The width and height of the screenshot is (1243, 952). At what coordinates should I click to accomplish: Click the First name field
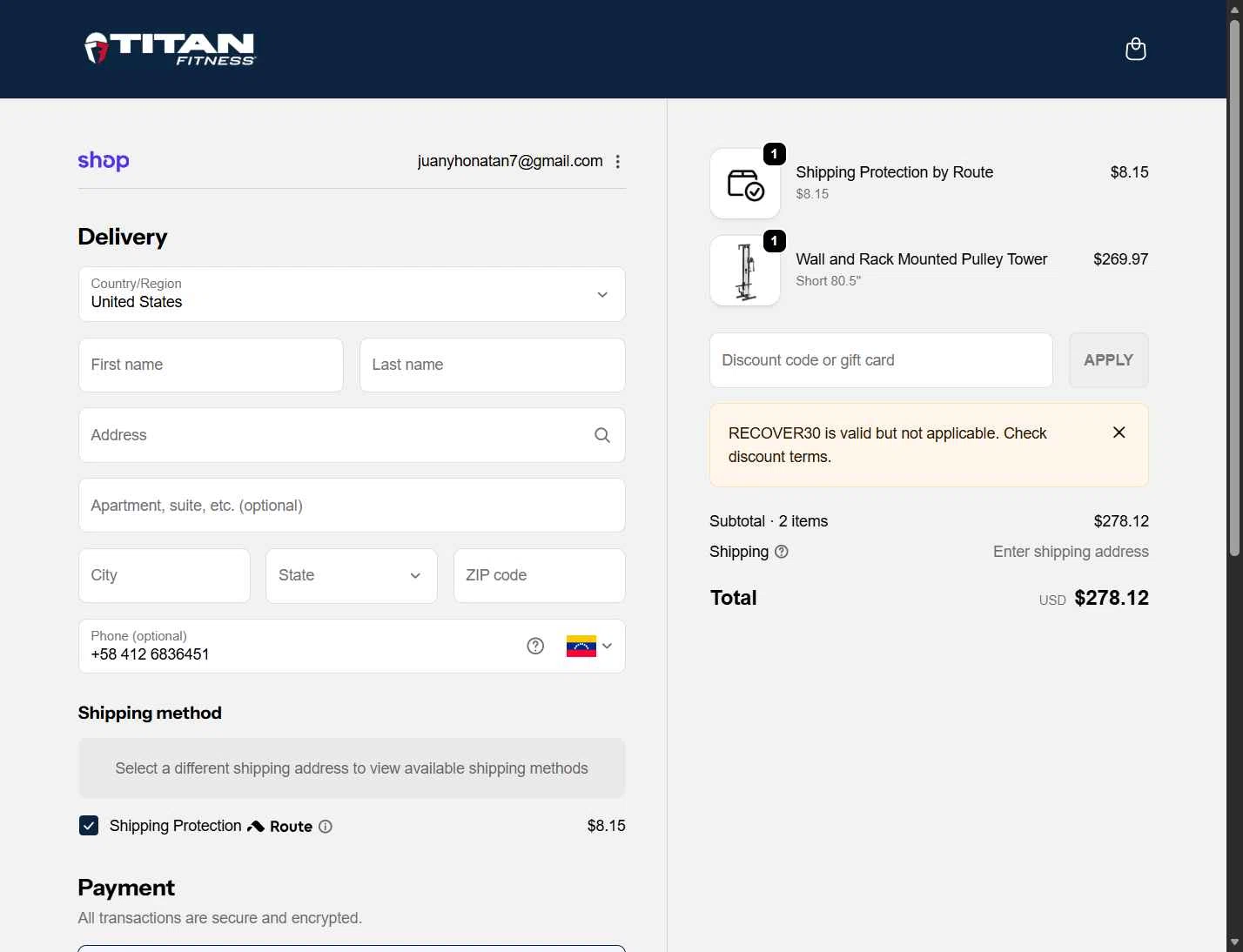(x=211, y=365)
